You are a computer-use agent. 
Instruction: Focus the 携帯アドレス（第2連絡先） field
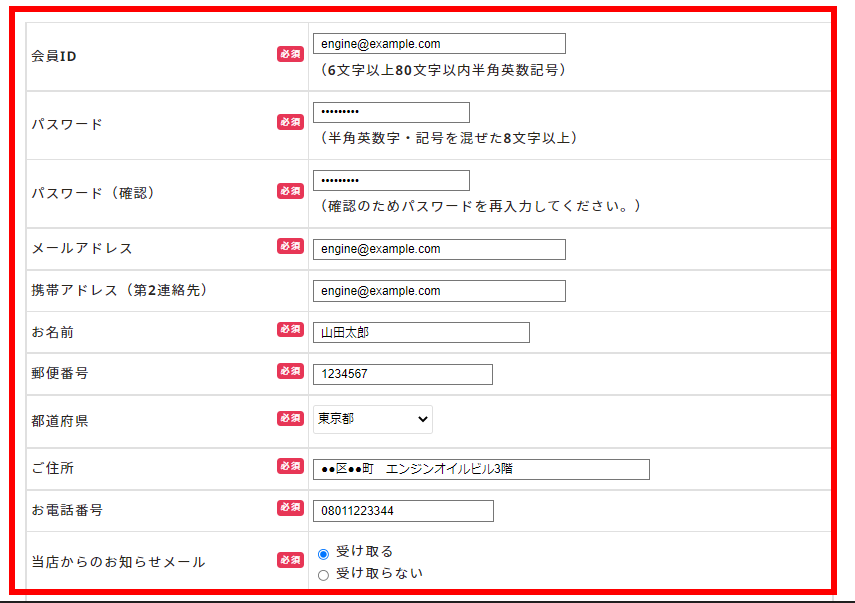click(x=438, y=291)
